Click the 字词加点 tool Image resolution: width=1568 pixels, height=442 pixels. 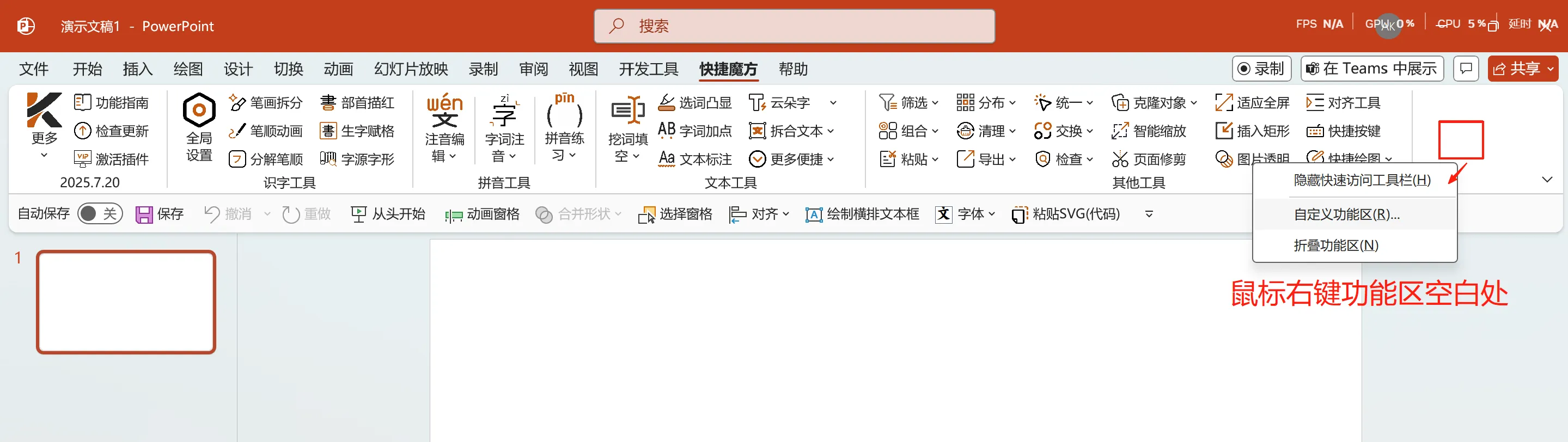694,131
